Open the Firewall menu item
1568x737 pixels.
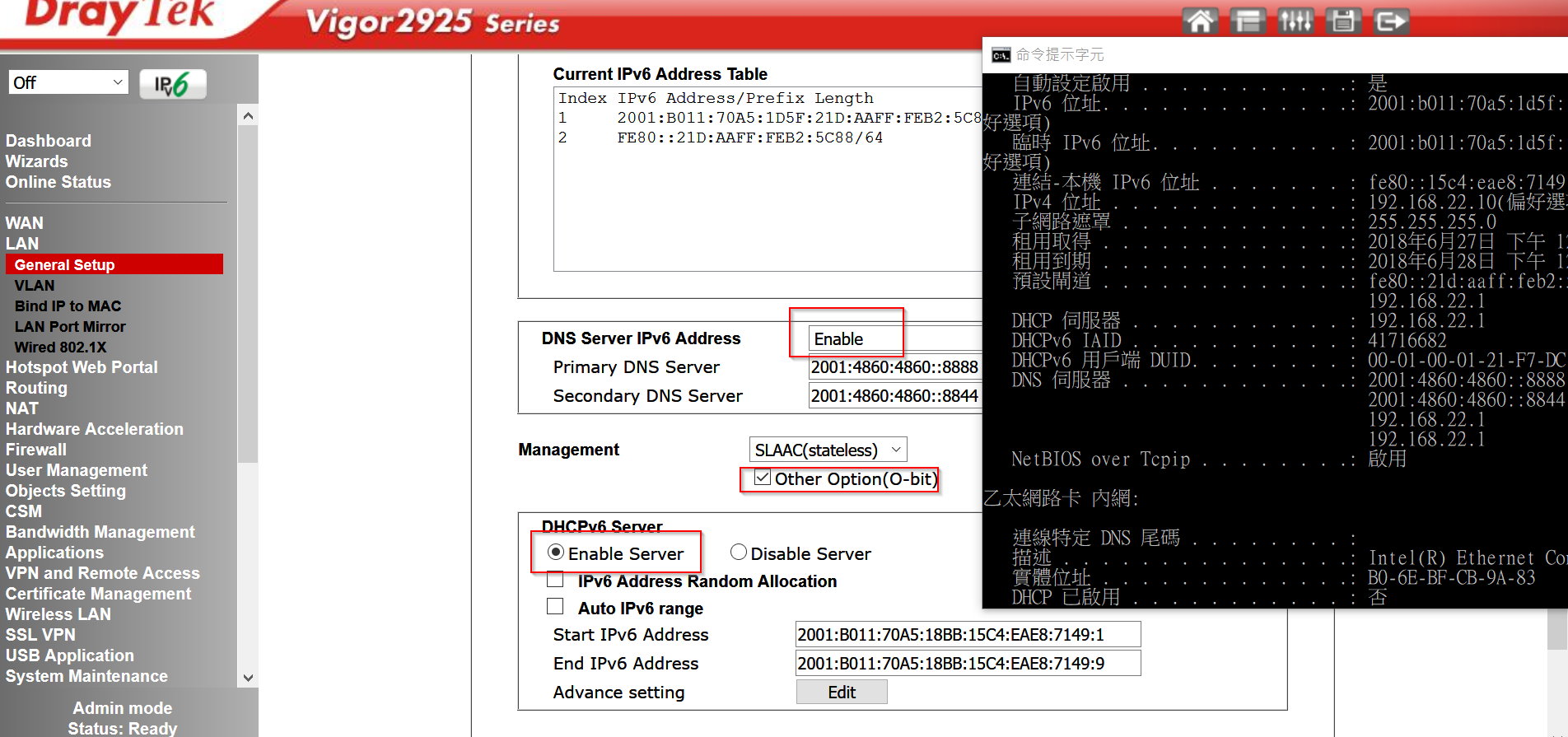point(36,450)
